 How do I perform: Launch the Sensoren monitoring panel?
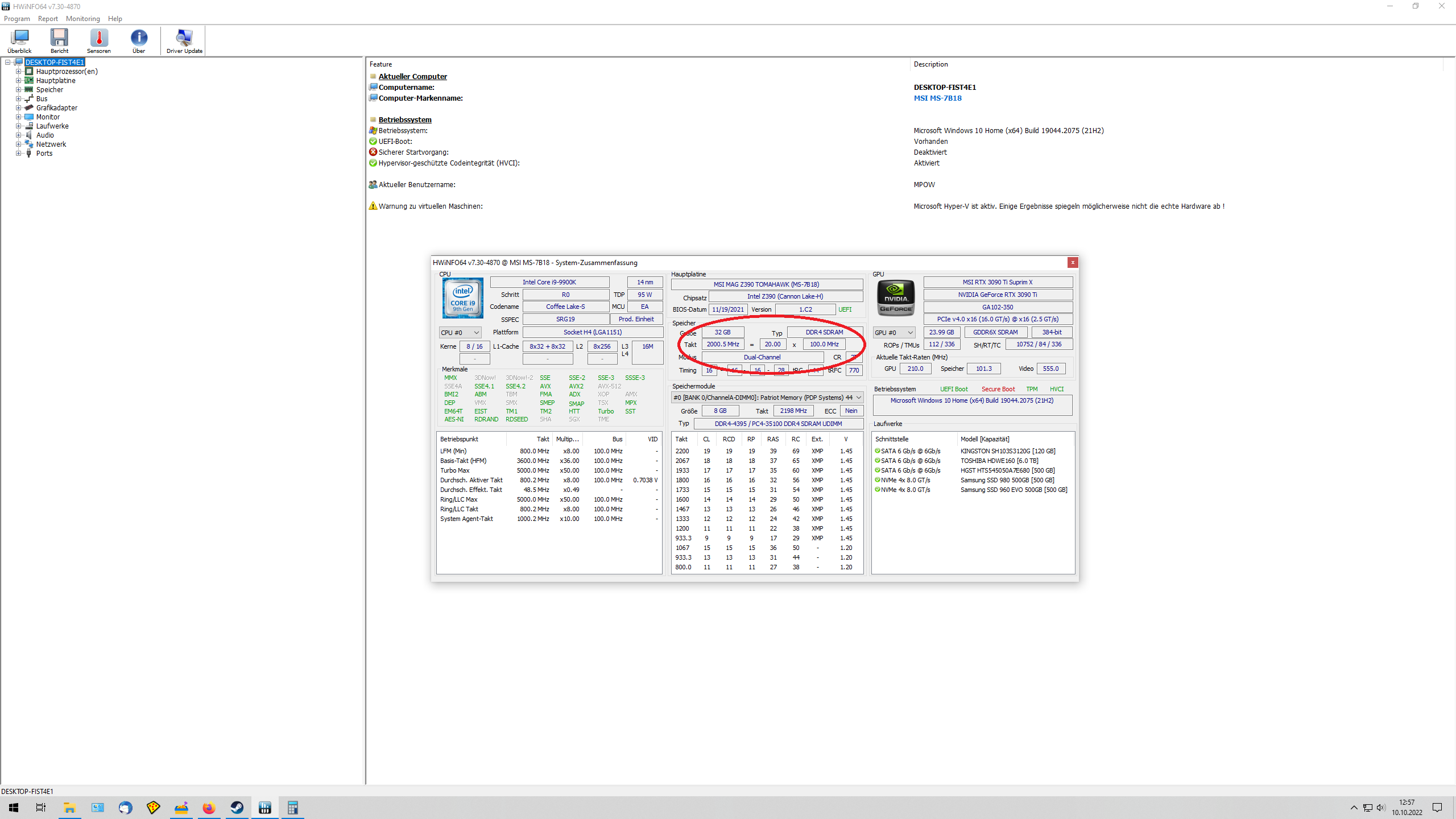(x=98, y=40)
